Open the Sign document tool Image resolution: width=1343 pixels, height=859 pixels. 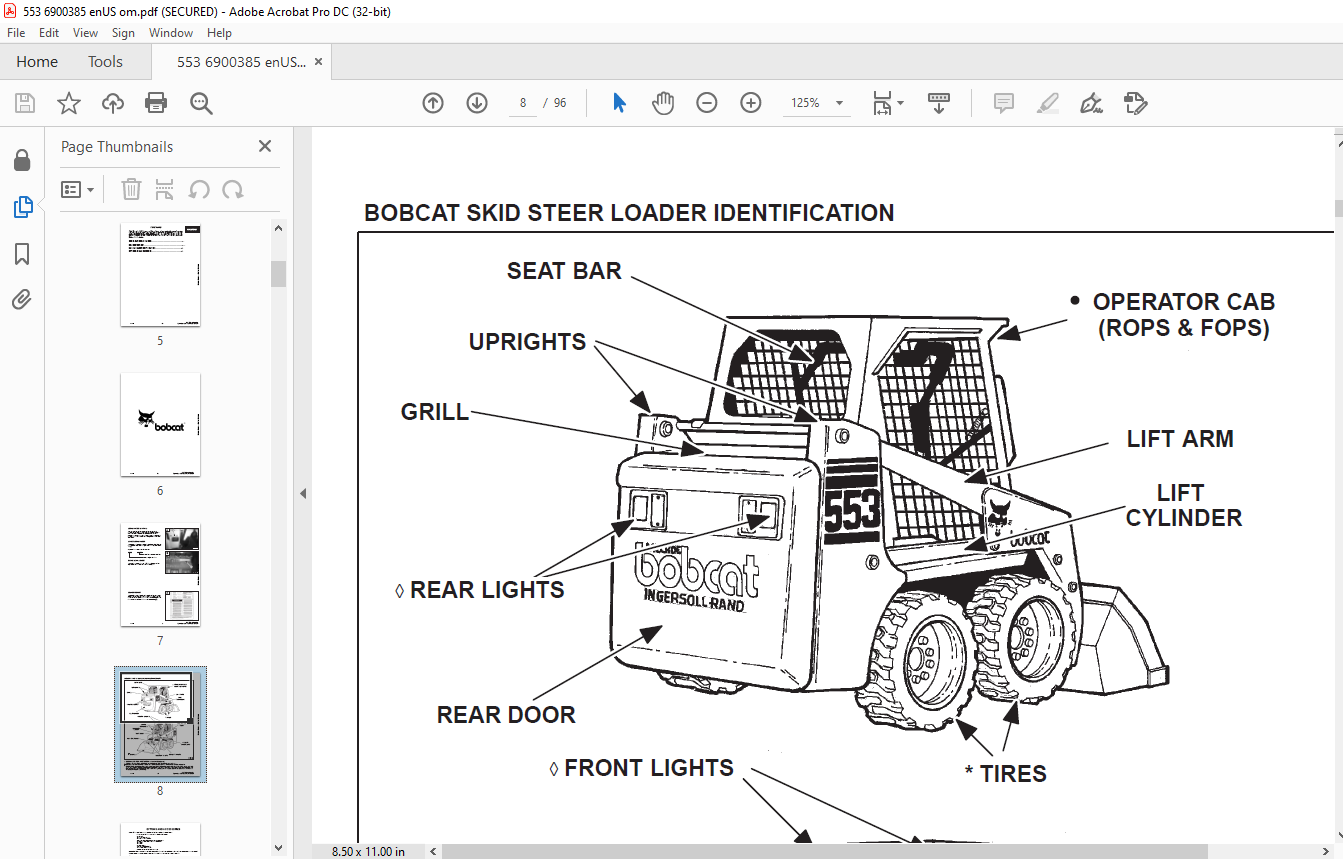pyautogui.click(x=1091, y=103)
